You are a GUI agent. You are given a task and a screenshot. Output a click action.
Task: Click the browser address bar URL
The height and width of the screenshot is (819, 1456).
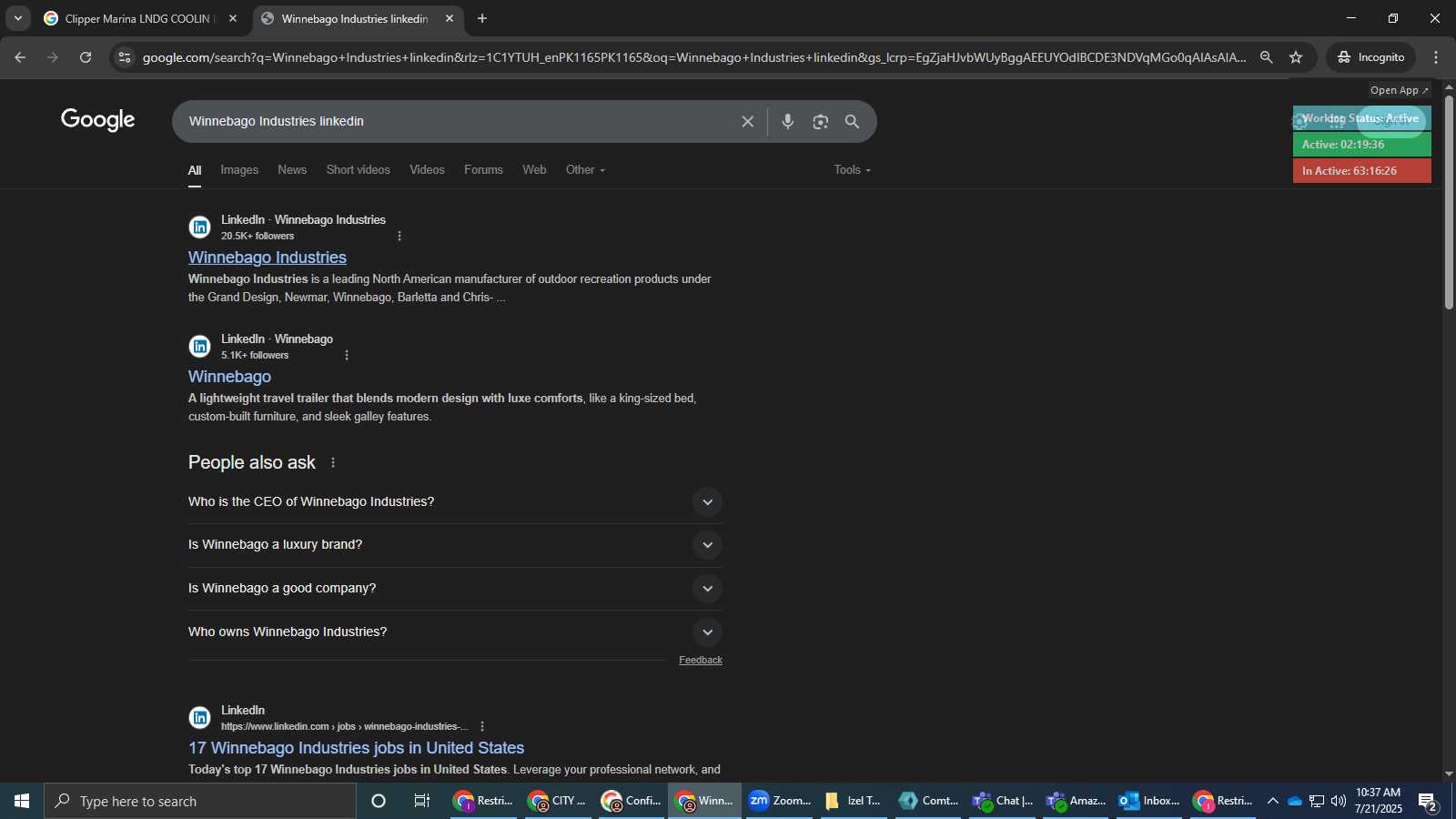click(693, 57)
